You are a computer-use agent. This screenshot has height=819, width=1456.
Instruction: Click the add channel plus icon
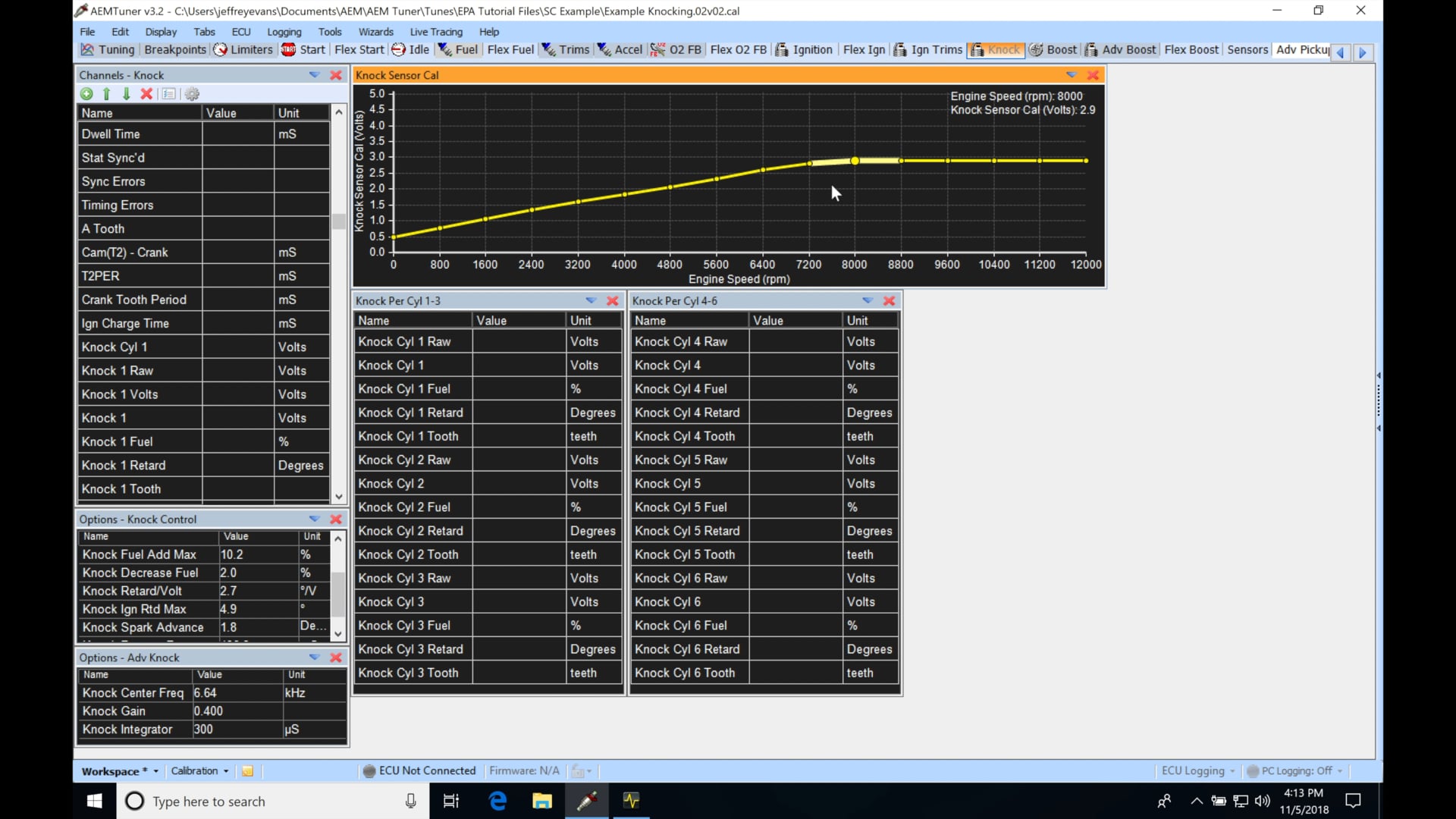pos(86,93)
